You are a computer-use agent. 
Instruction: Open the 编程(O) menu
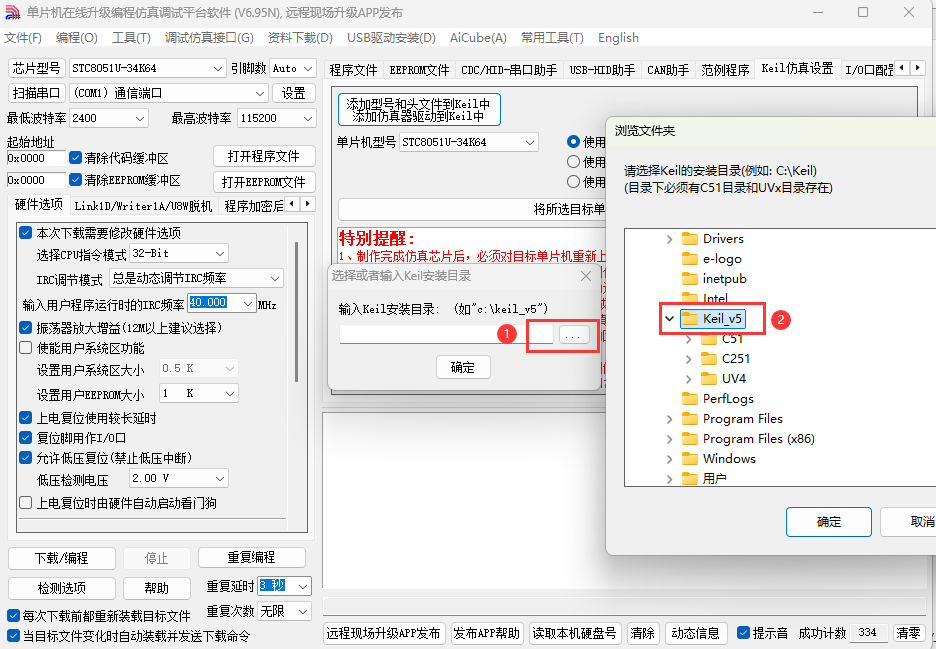(x=76, y=38)
